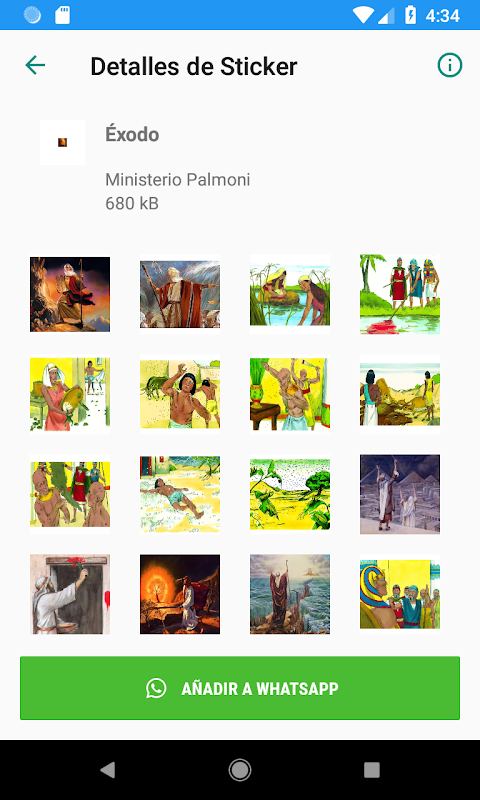Tap the Ministerio Palmoni publisher text

pyautogui.click(x=178, y=180)
